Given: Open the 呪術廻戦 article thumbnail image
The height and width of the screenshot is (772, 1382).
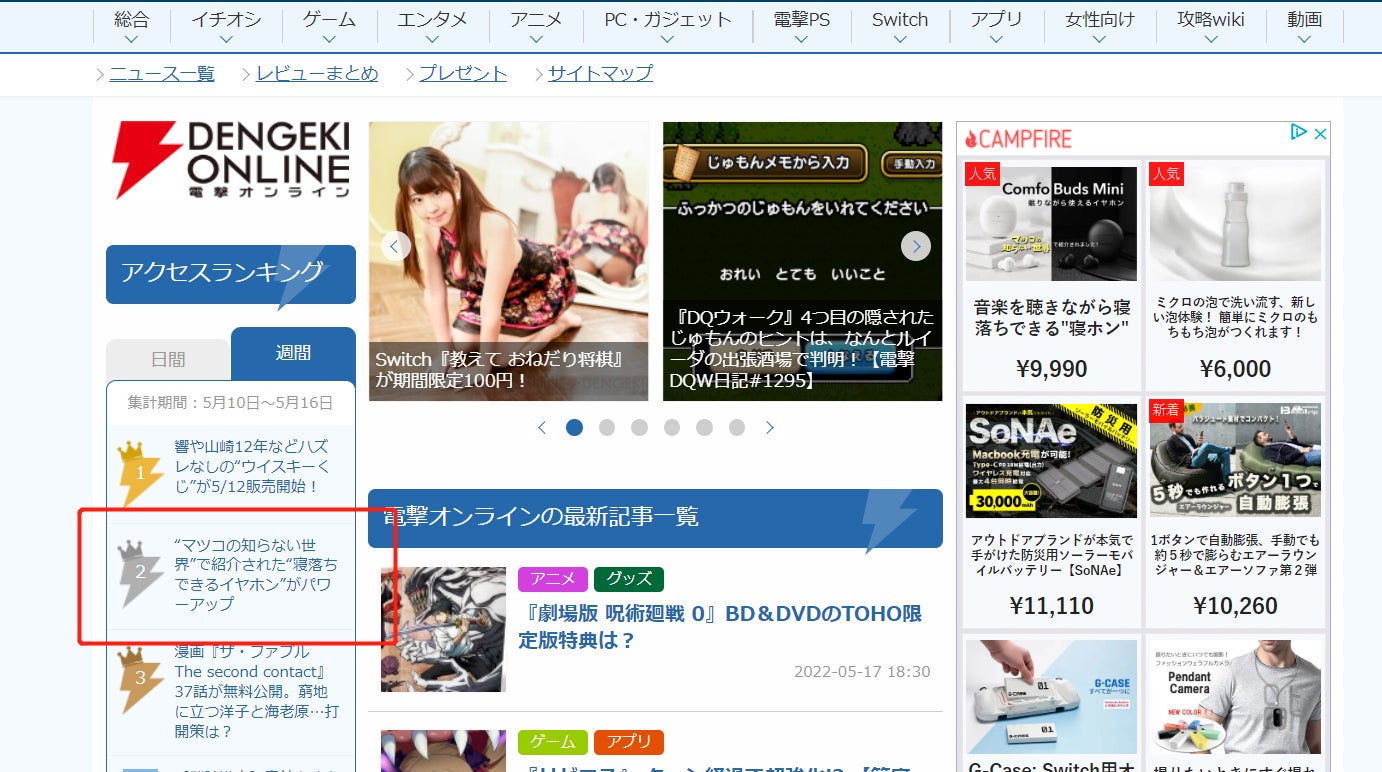Looking at the screenshot, I should [443, 630].
